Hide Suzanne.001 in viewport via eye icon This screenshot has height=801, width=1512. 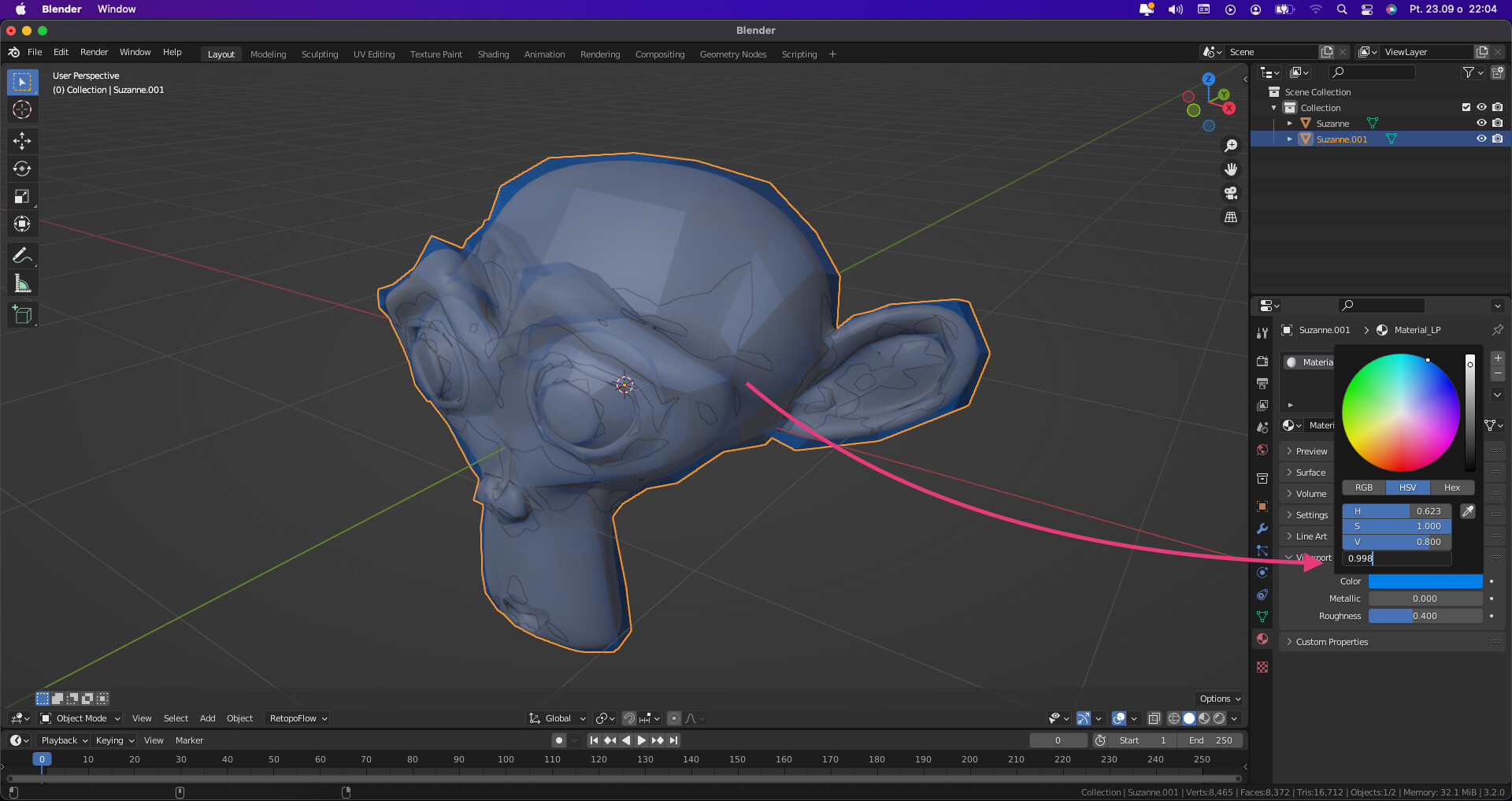[x=1481, y=139]
